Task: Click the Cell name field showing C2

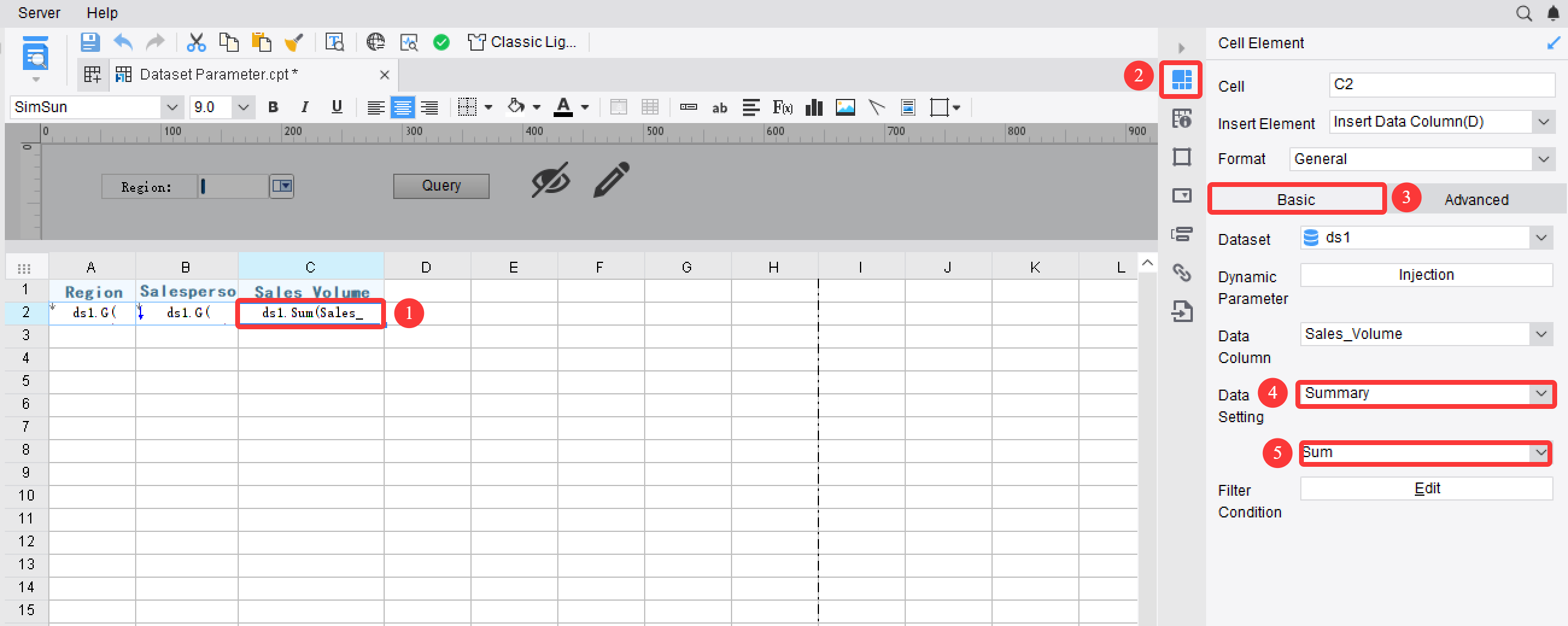Action: tap(1441, 84)
